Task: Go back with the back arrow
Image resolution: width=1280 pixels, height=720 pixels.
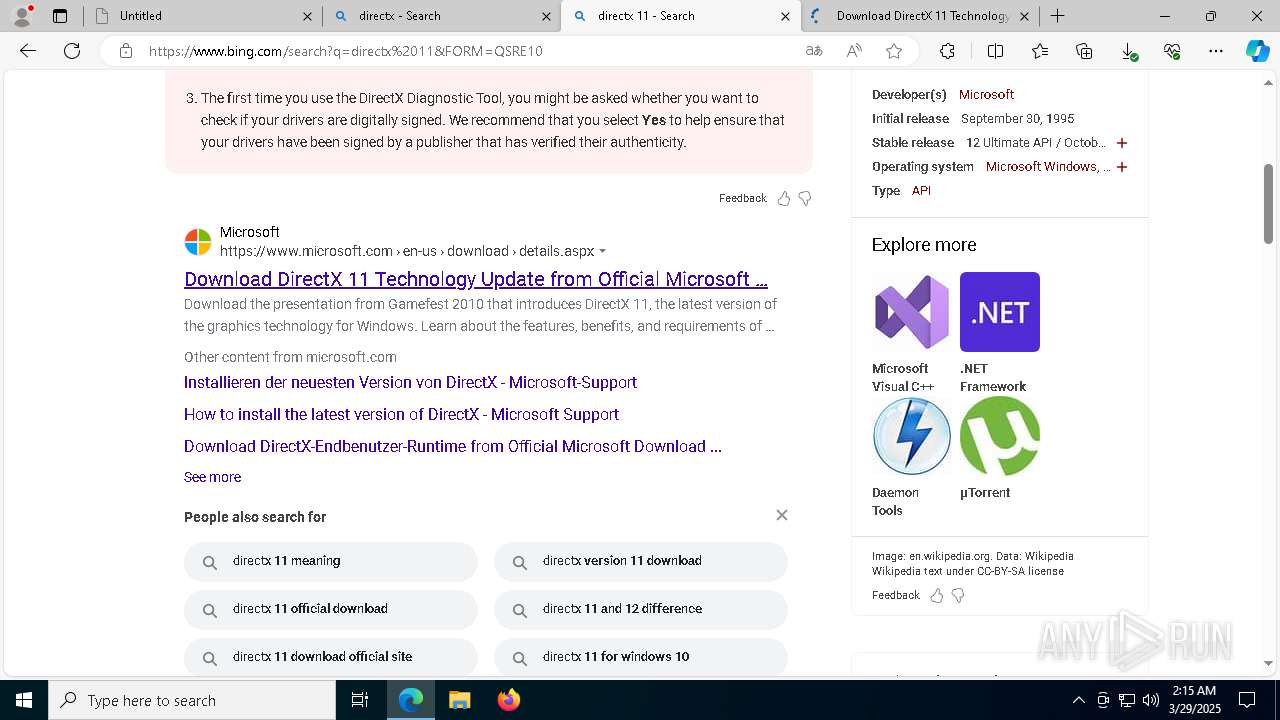Action: click(28, 51)
